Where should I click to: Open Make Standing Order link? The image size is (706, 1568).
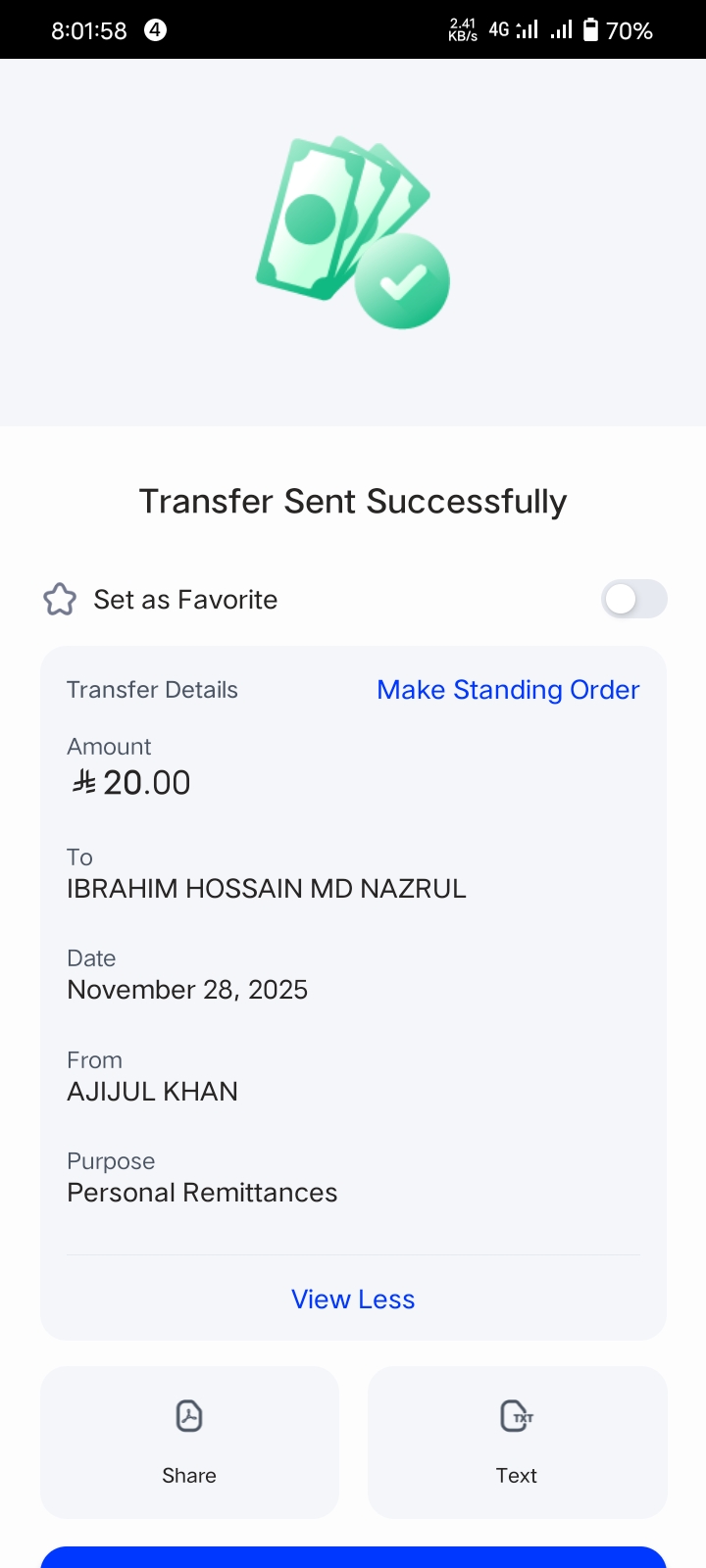(508, 690)
